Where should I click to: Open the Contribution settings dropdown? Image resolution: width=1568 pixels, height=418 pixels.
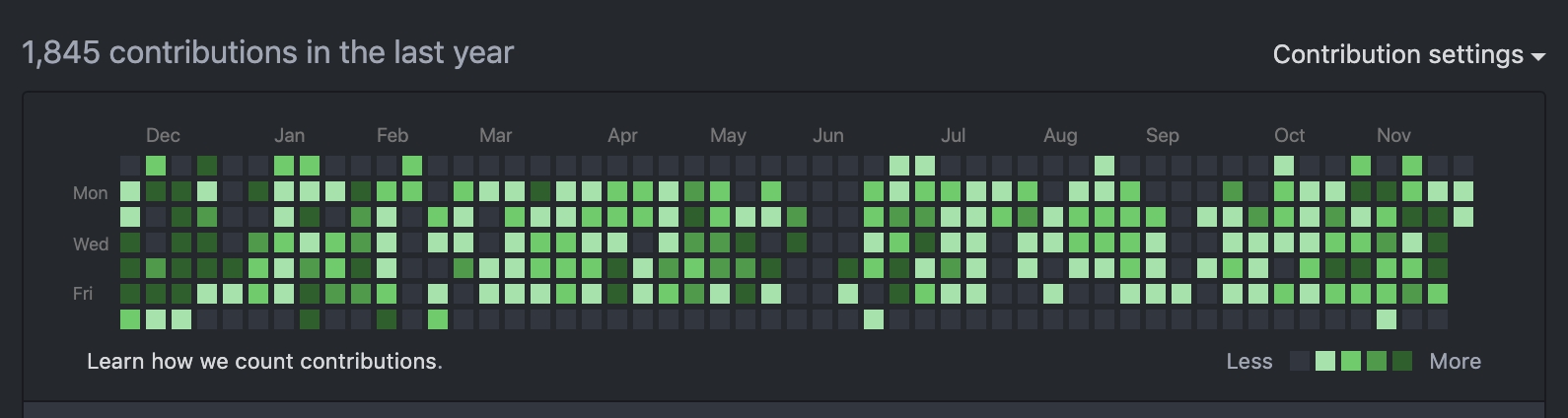click(x=1408, y=54)
